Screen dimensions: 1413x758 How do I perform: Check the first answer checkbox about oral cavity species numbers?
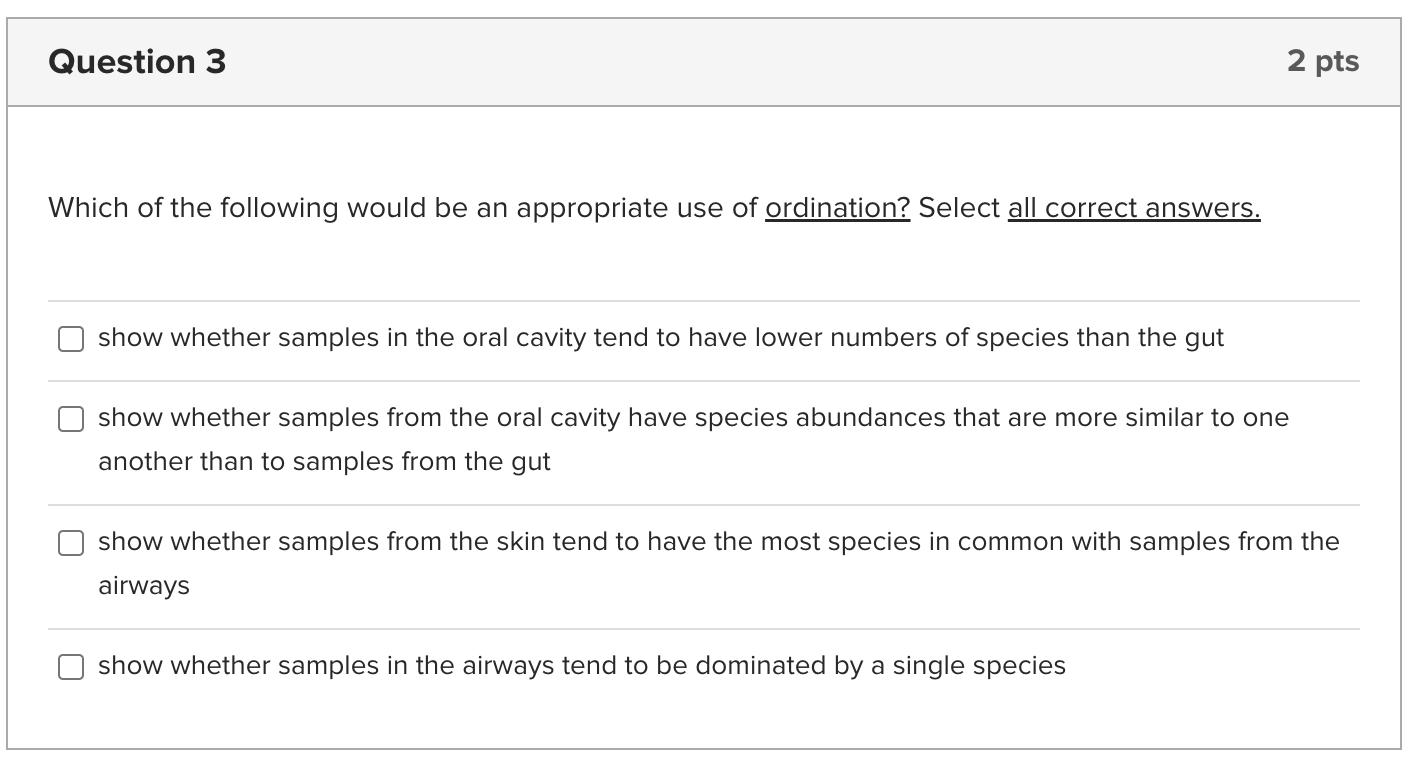70,339
